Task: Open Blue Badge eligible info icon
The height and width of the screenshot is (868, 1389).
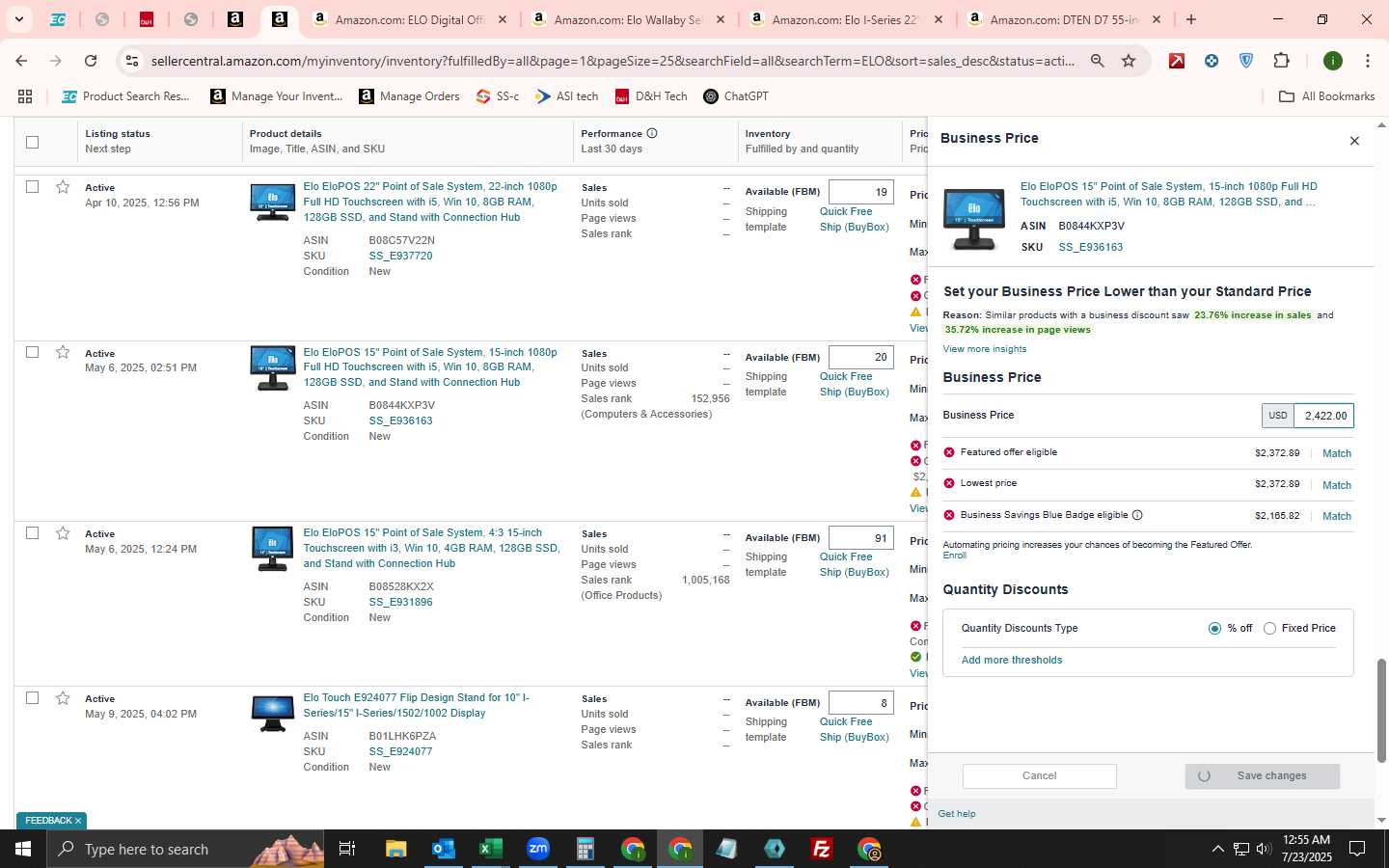Action: tap(1137, 515)
